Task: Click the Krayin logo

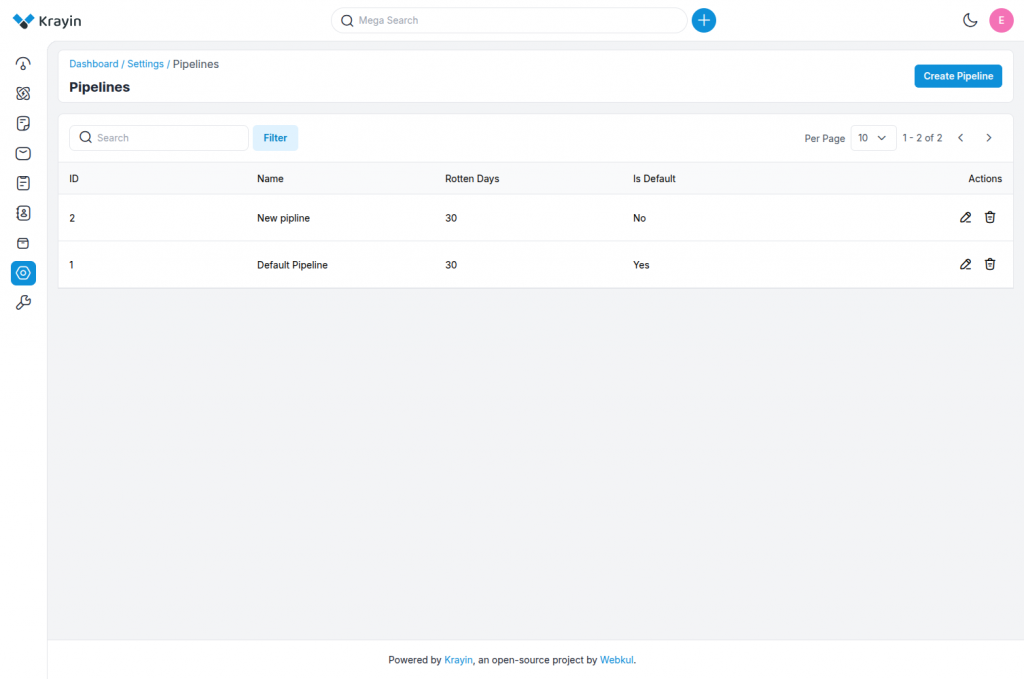Action: tap(47, 21)
